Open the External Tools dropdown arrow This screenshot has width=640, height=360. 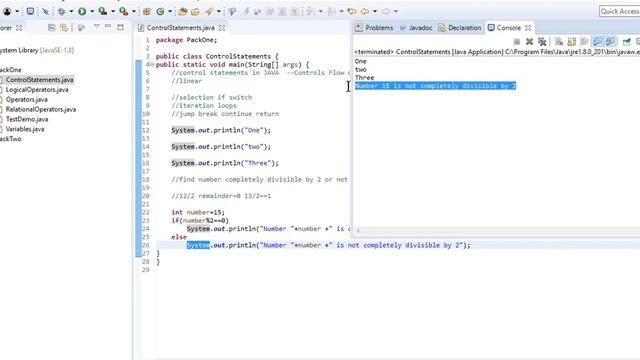click(133, 11)
